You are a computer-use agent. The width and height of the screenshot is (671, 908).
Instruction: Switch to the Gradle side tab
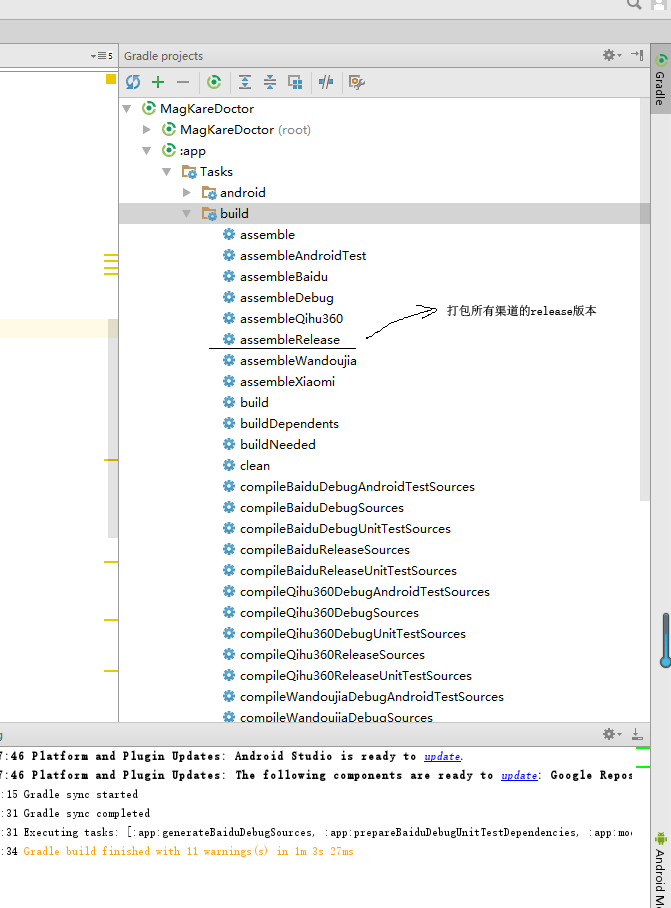tap(661, 79)
